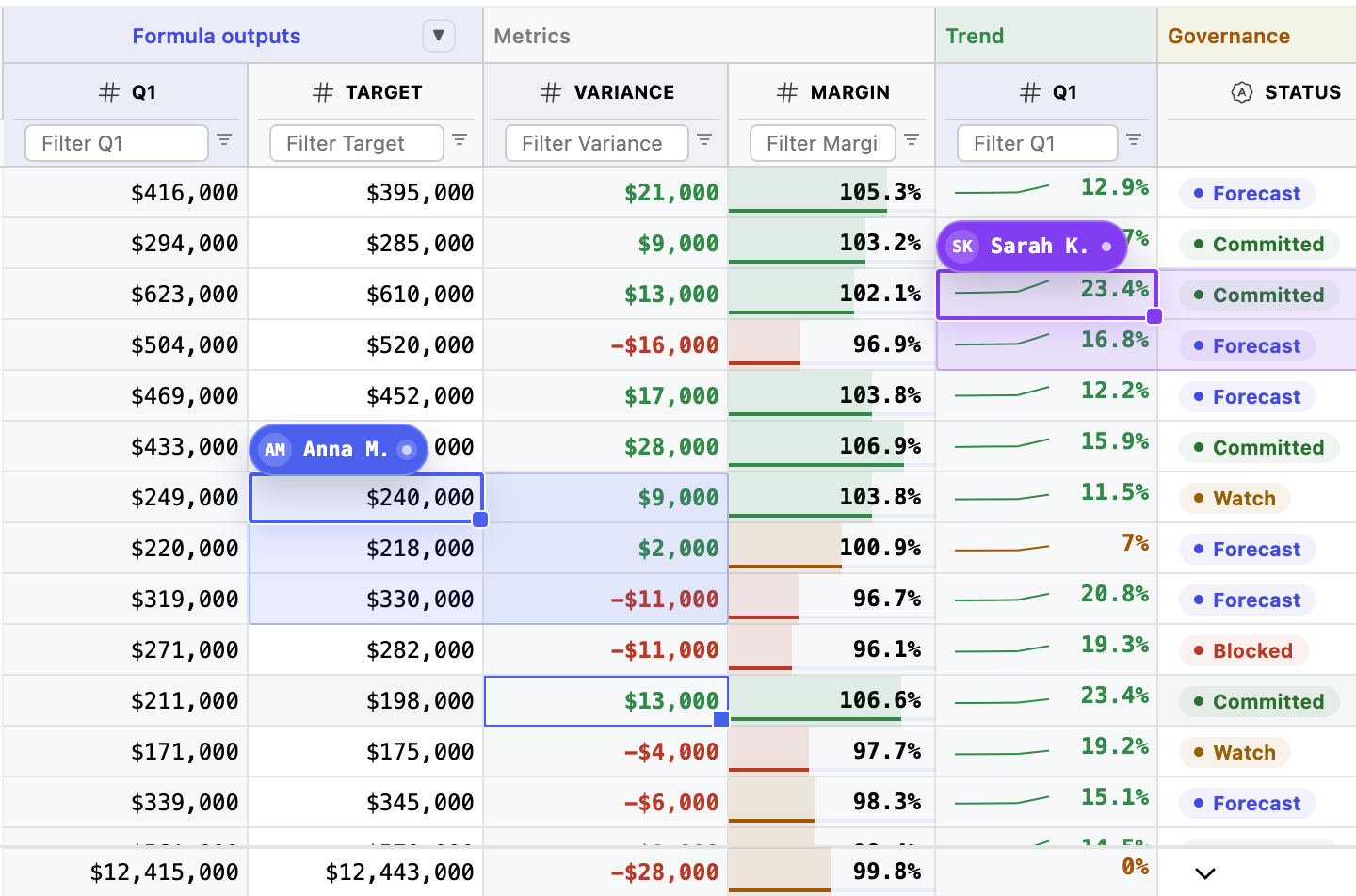
Task: Click the Committed badge in the $433,000 row
Action: pyautogui.click(x=1259, y=447)
